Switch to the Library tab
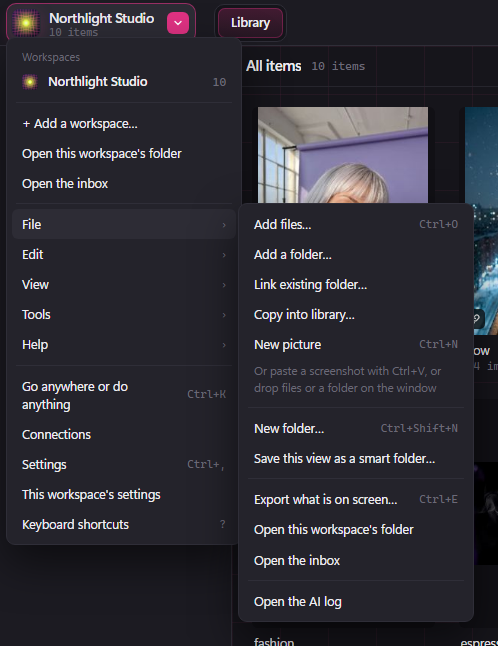The height and width of the screenshot is (646, 498). (x=250, y=23)
